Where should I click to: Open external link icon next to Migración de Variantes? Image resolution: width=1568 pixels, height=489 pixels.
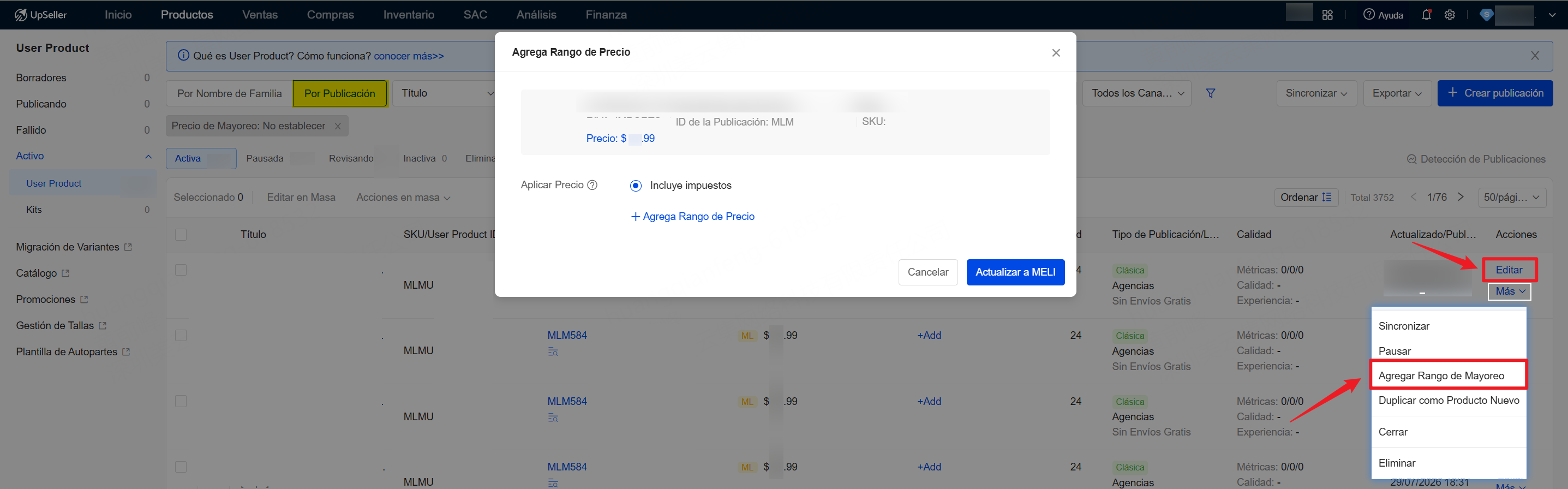[x=128, y=247]
